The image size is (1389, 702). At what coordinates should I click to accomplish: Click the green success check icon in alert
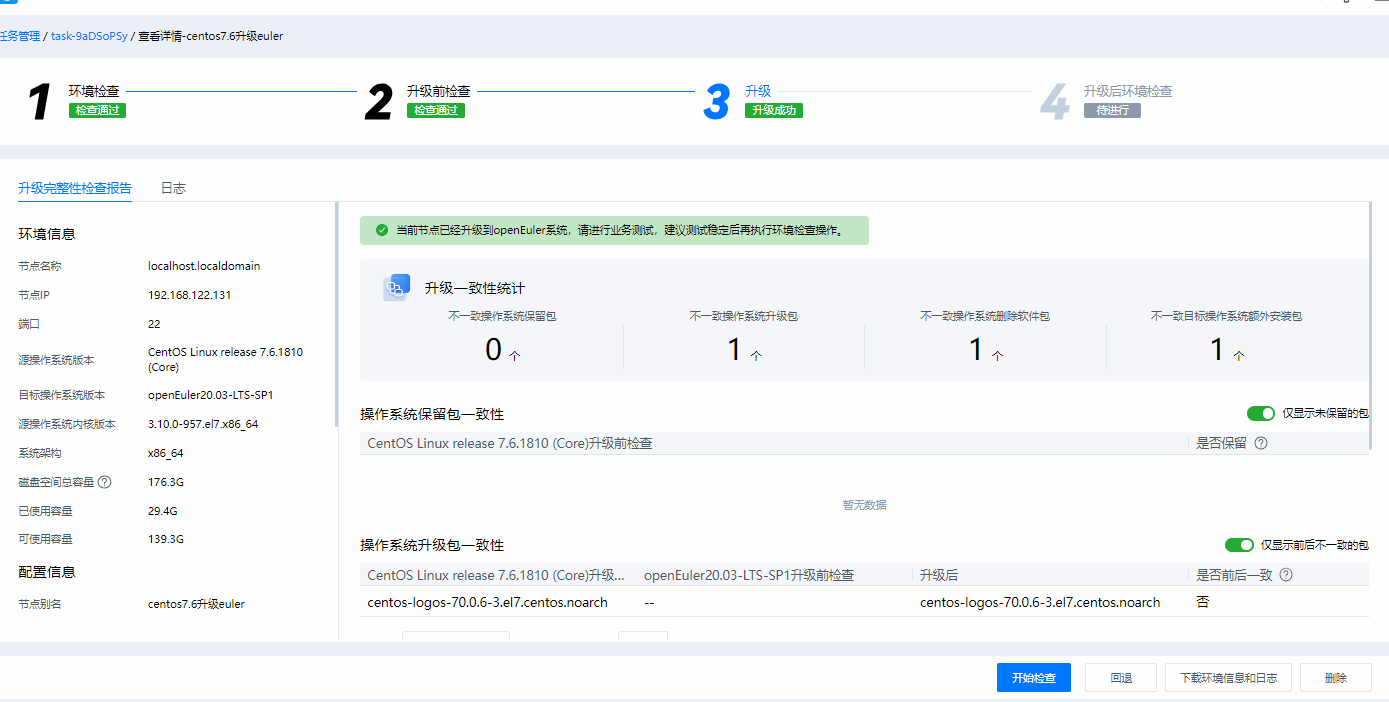click(x=381, y=230)
